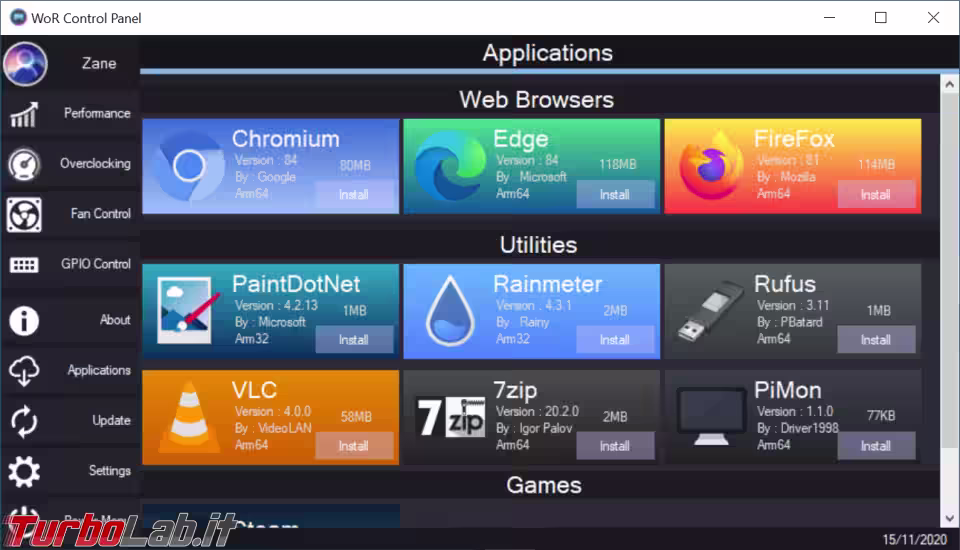
Task: Click the GPIO Control pins icon
Action: click(x=24, y=265)
